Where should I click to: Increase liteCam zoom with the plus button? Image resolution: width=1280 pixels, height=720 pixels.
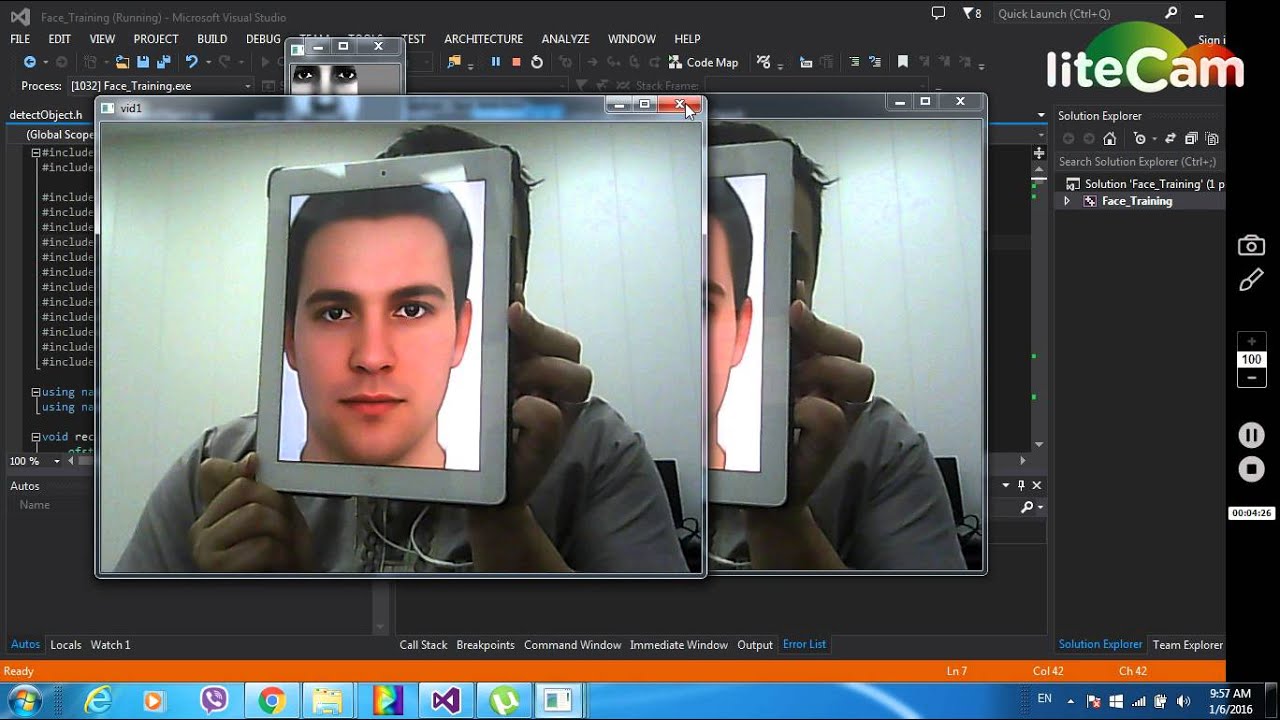pos(1251,342)
